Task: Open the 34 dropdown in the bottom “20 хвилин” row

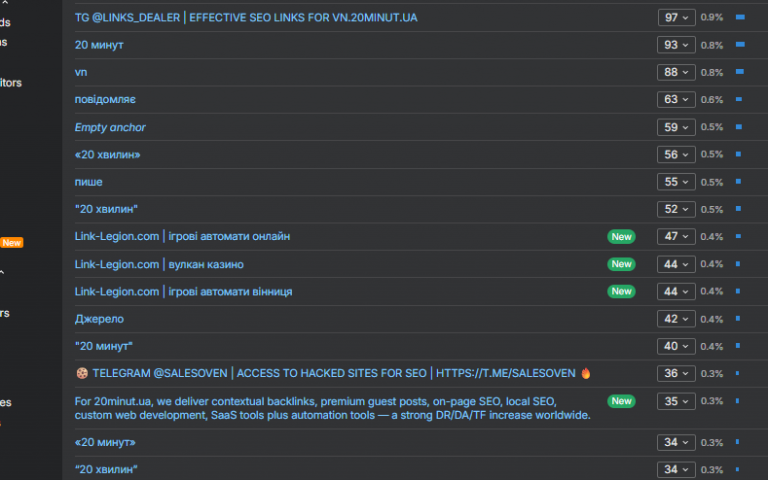Action: coord(676,469)
